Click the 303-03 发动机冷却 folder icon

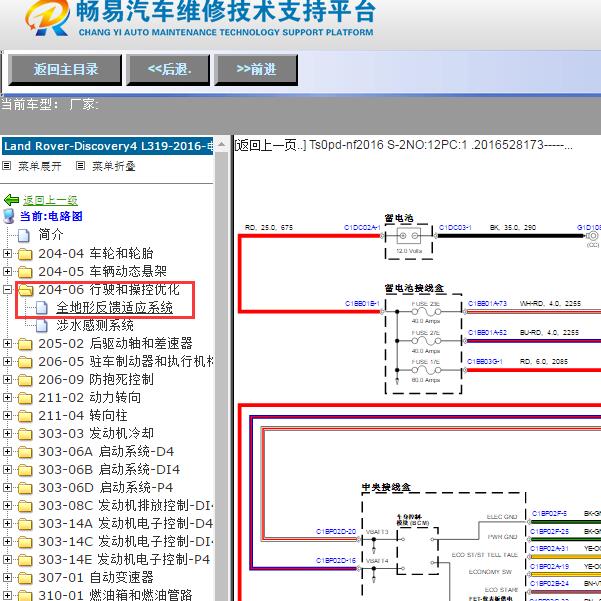coord(25,434)
